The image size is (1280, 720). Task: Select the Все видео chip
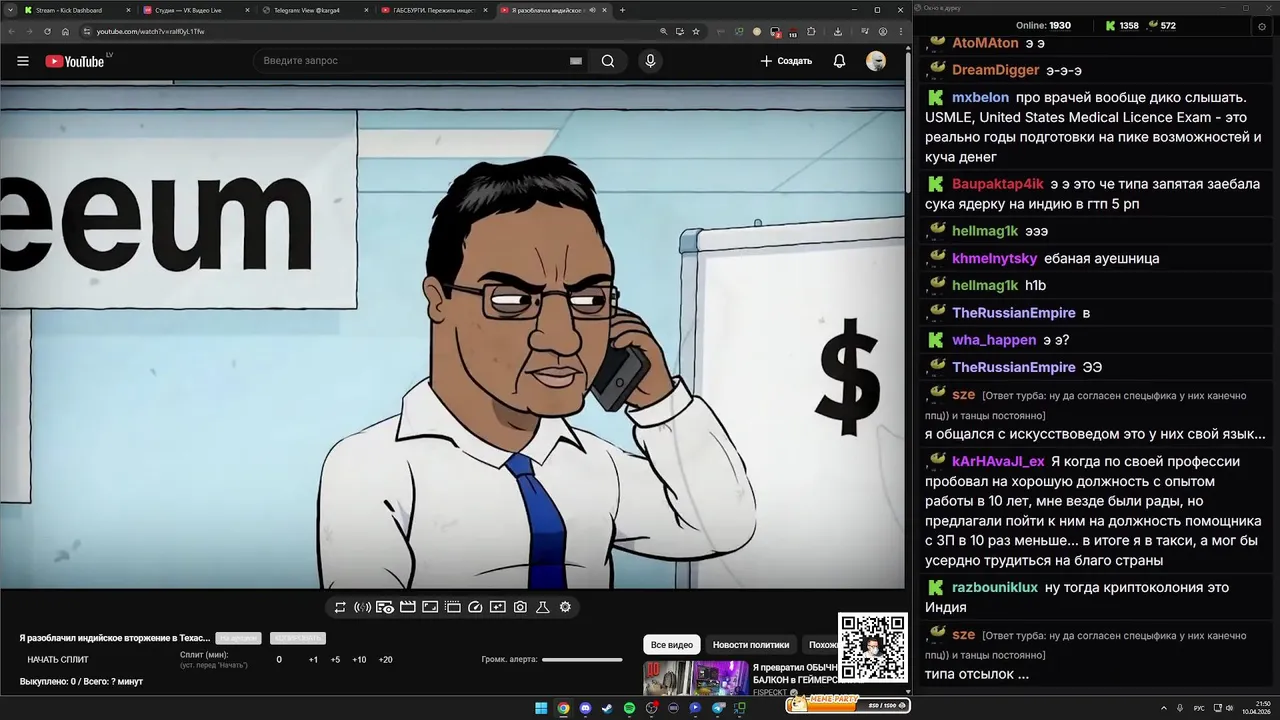(x=672, y=645)
